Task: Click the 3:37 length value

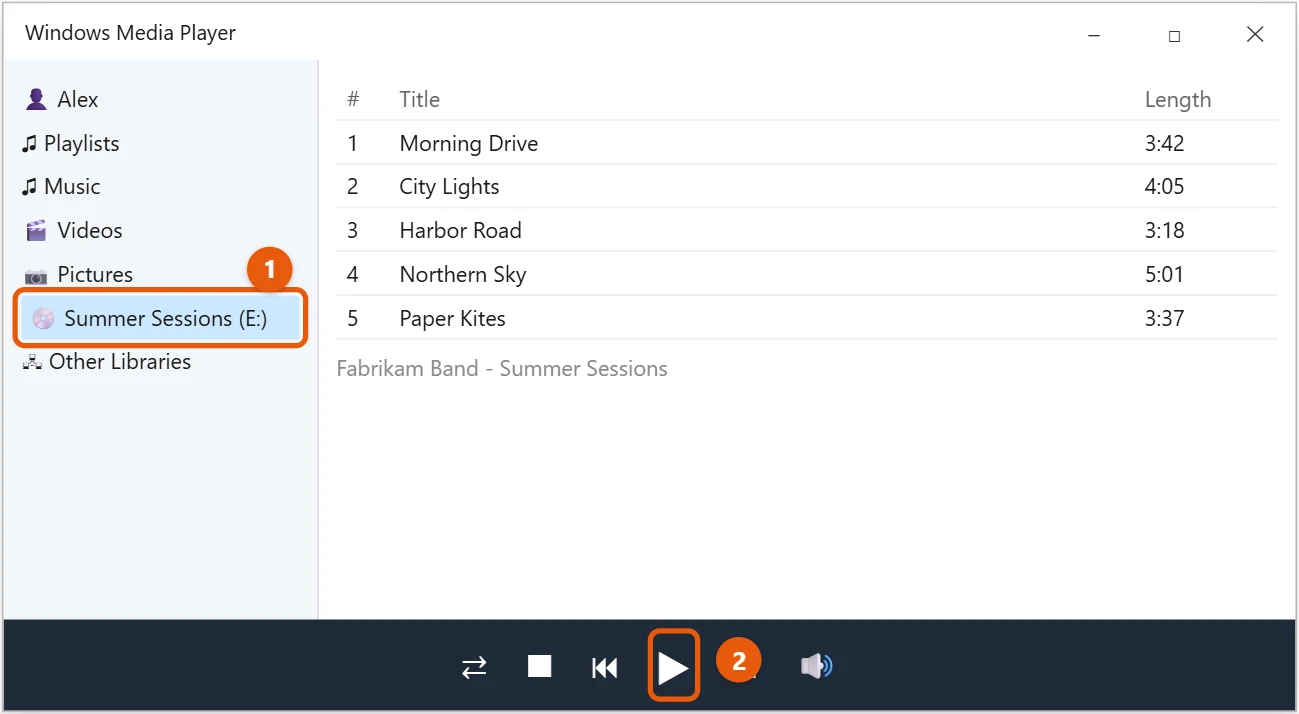Action: 1164,318
